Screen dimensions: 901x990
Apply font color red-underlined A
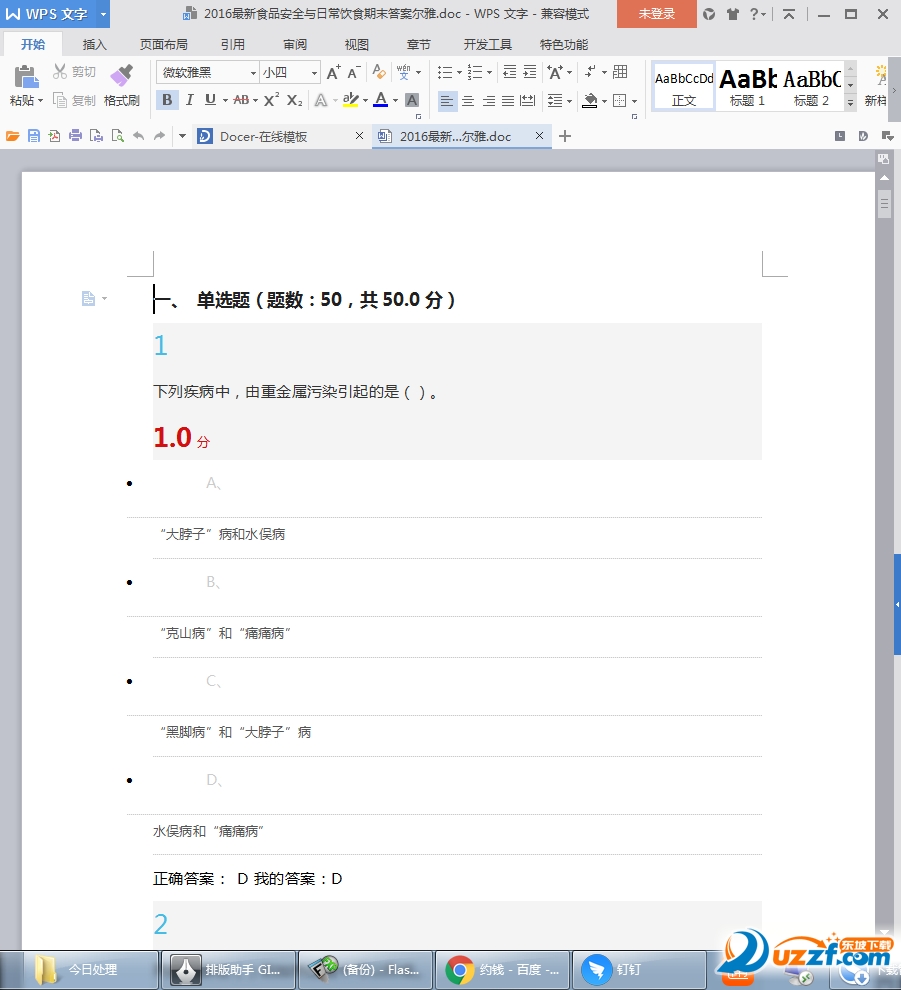point(381,100)
